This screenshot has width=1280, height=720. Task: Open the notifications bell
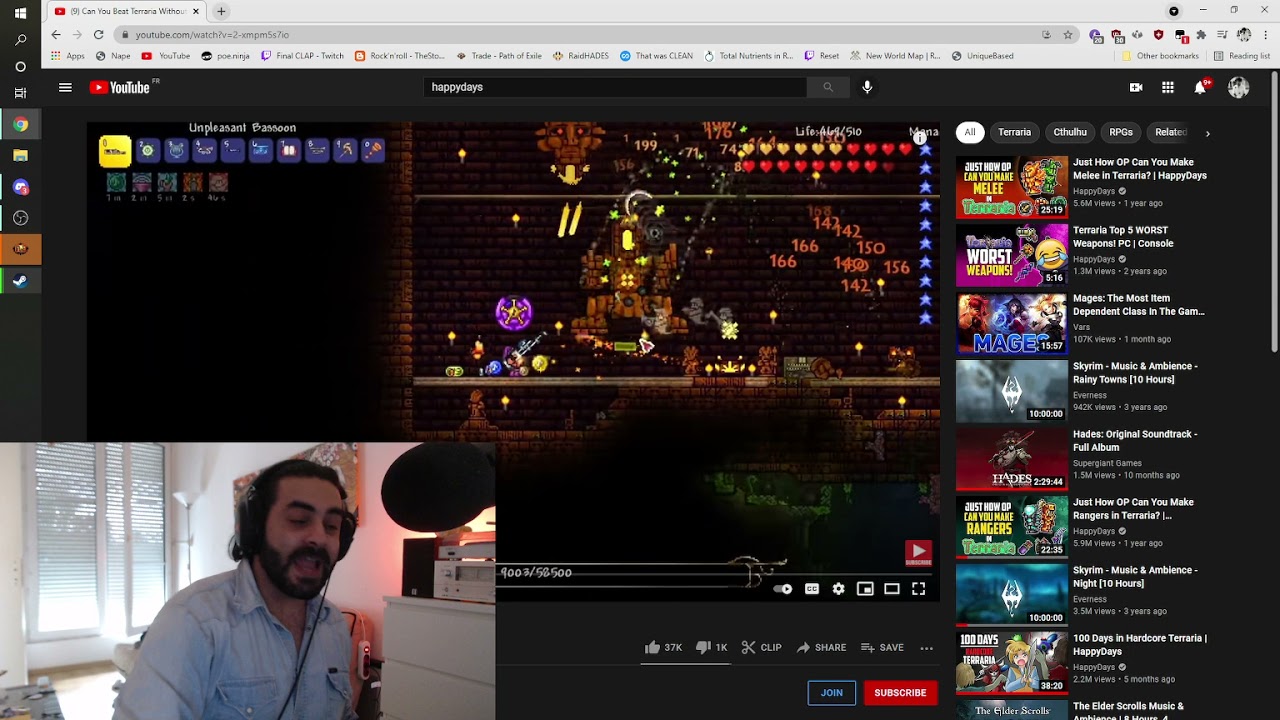(1200, 87)
